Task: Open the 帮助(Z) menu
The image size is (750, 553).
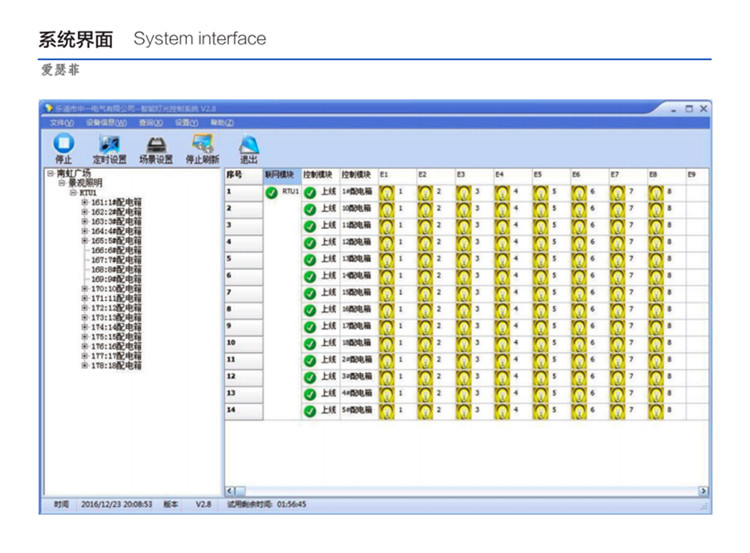Action: pyautogui.click(x=222, y=123)
